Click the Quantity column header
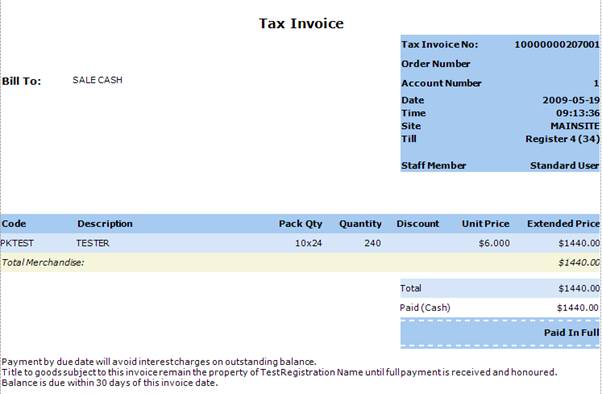 click(x=360, y=224)
